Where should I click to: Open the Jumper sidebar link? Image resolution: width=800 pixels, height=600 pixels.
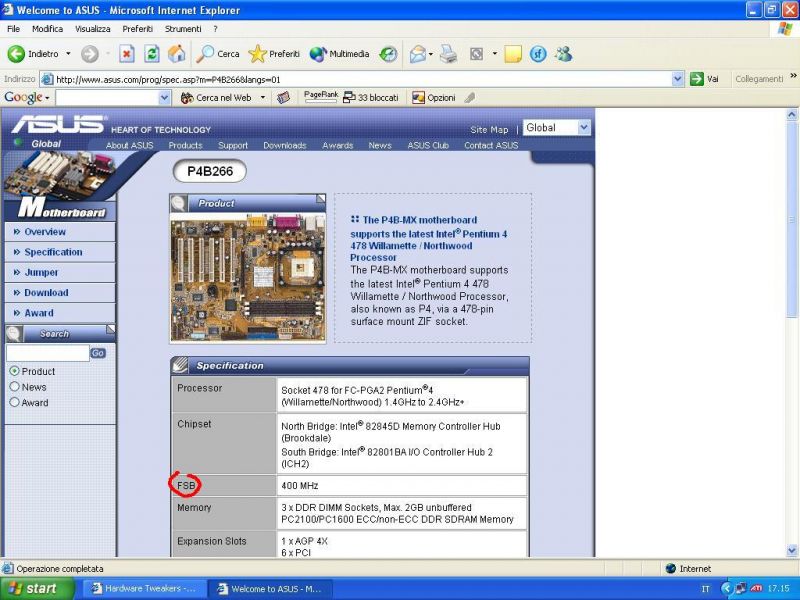[x=41, y=272]
